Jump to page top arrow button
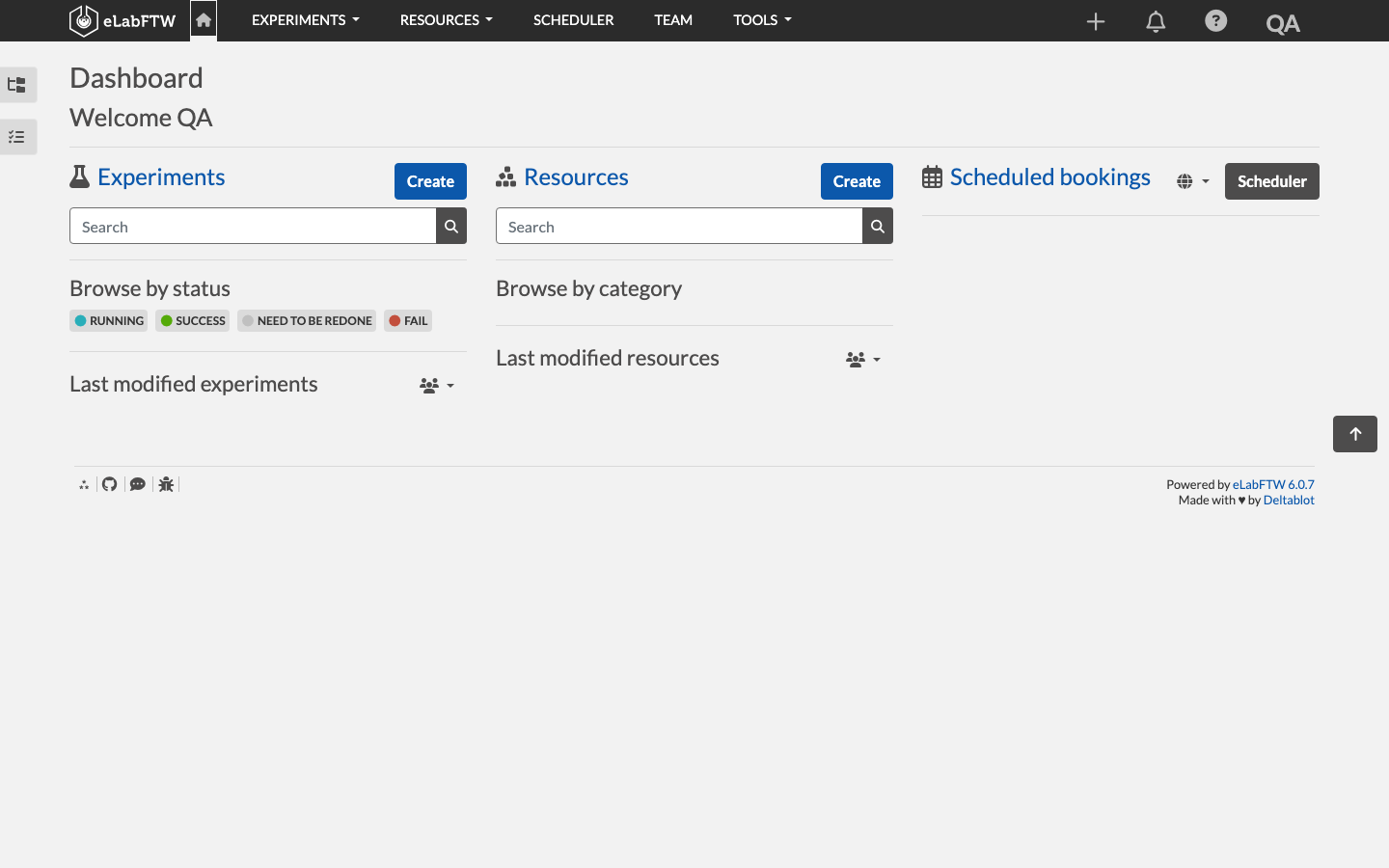 (1355, 434)
